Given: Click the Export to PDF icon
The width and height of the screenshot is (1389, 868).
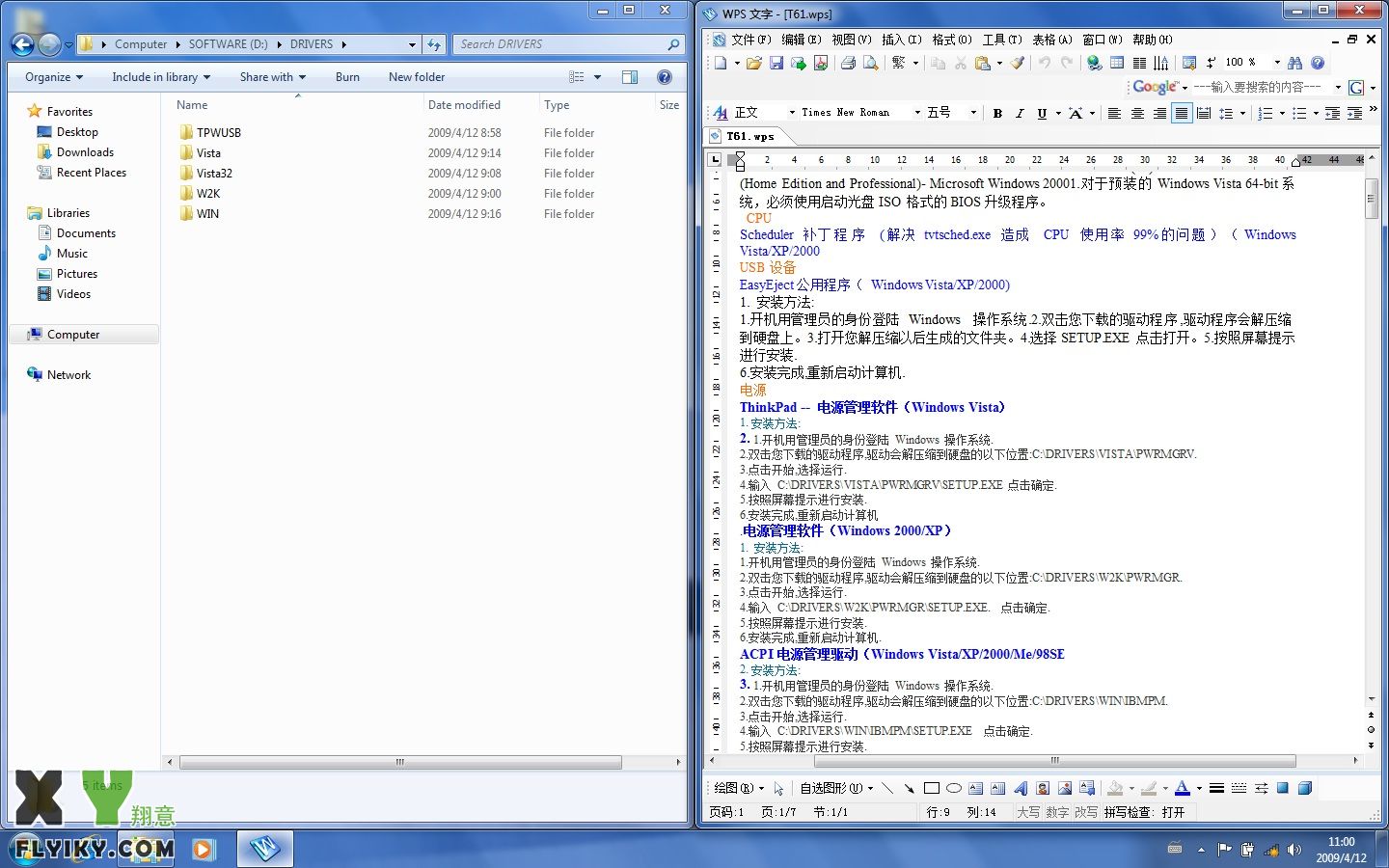Looking at the screenshot, I should pyautogui.click(x=821, y=63).
